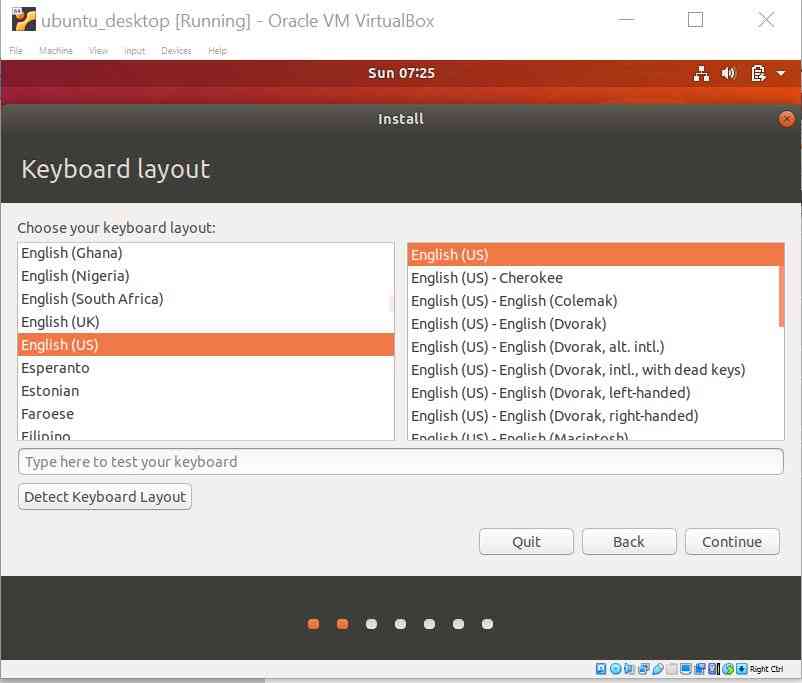The width and height of the screenshot is (802, 683).
Task: Click the shared folders status icon
Action: pyautogui.click(x=672, y=669)
